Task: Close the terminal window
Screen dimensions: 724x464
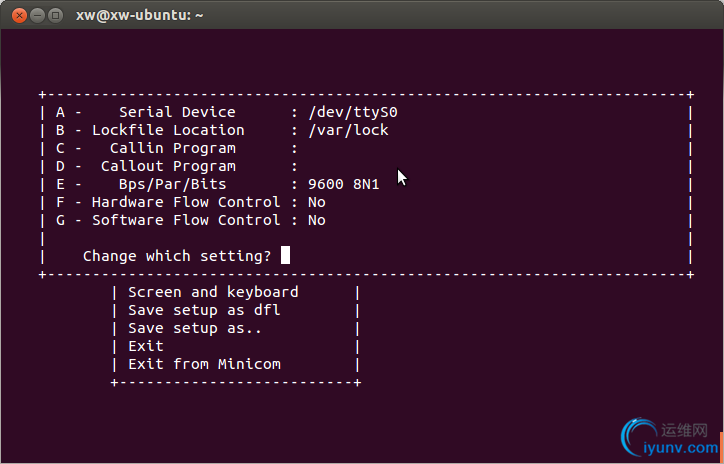Action: tap(19, 16)
